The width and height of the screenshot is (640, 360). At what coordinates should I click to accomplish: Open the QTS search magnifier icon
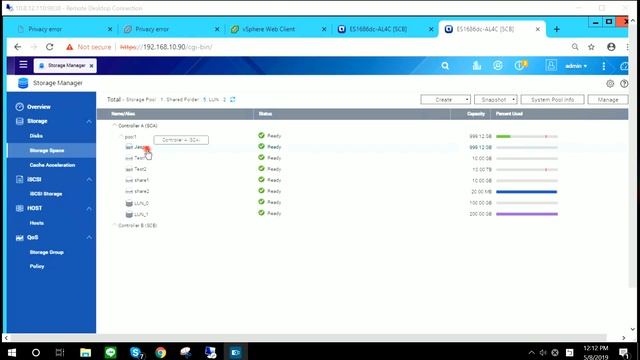tap(445, 66)
